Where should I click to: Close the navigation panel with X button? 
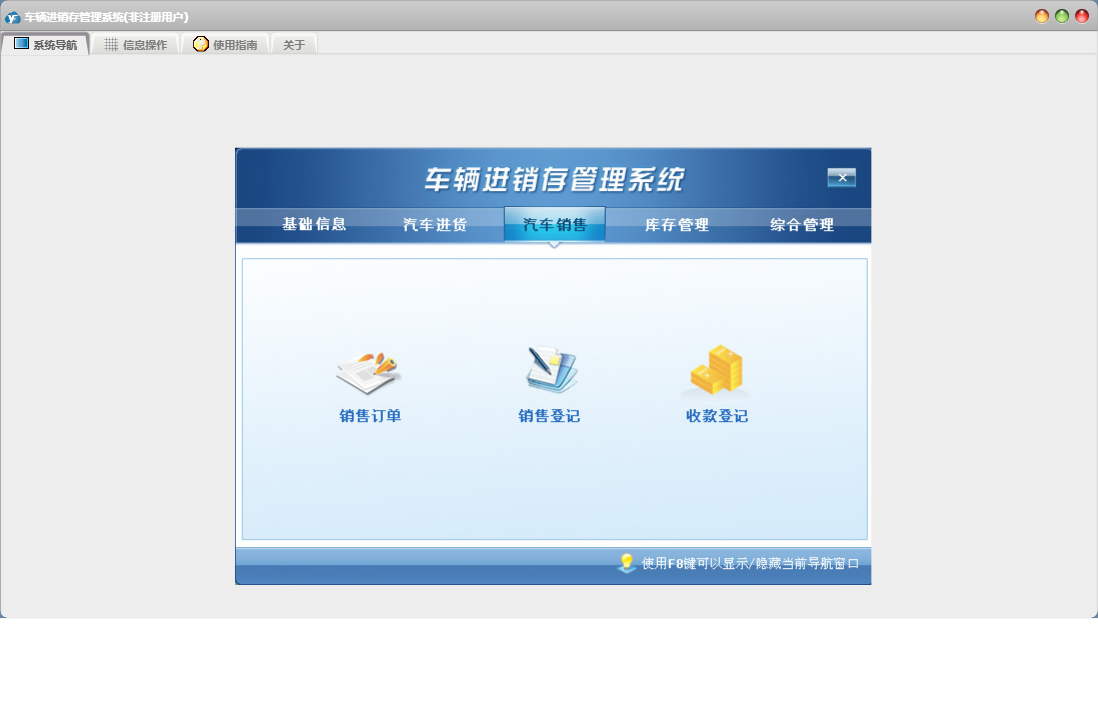click(842, 178)
